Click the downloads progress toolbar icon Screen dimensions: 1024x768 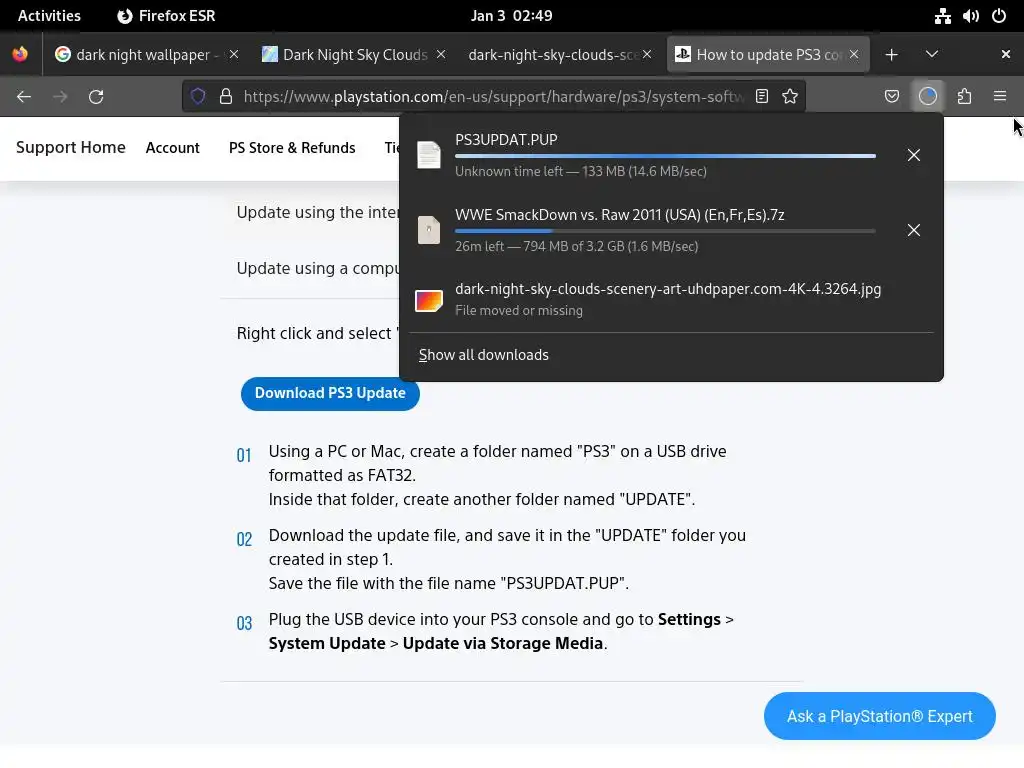click(928, 97)
